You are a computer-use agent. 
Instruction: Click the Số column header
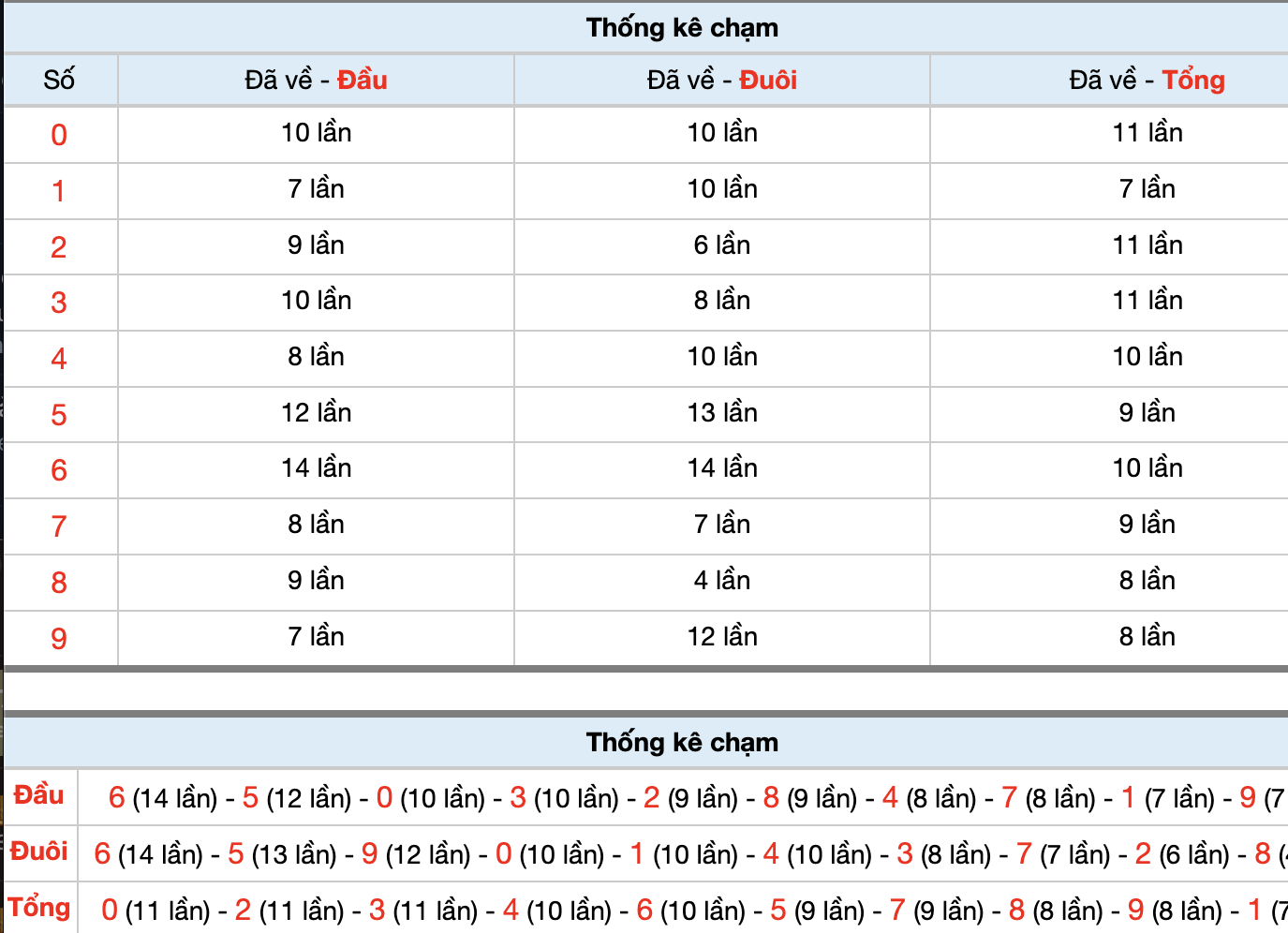coord(59,81)
